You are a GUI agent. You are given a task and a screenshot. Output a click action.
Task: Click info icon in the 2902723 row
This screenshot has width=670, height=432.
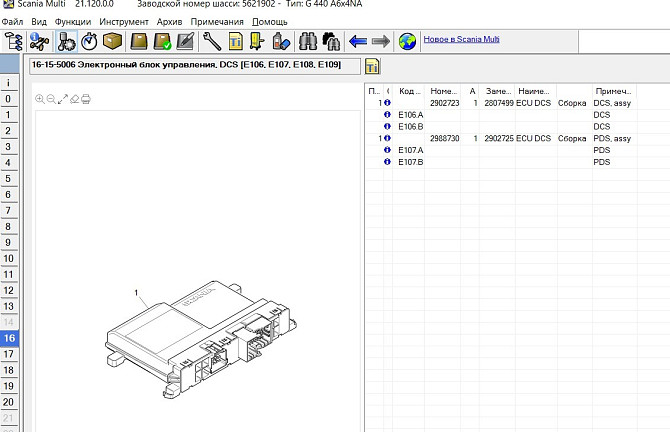(387, 103)
